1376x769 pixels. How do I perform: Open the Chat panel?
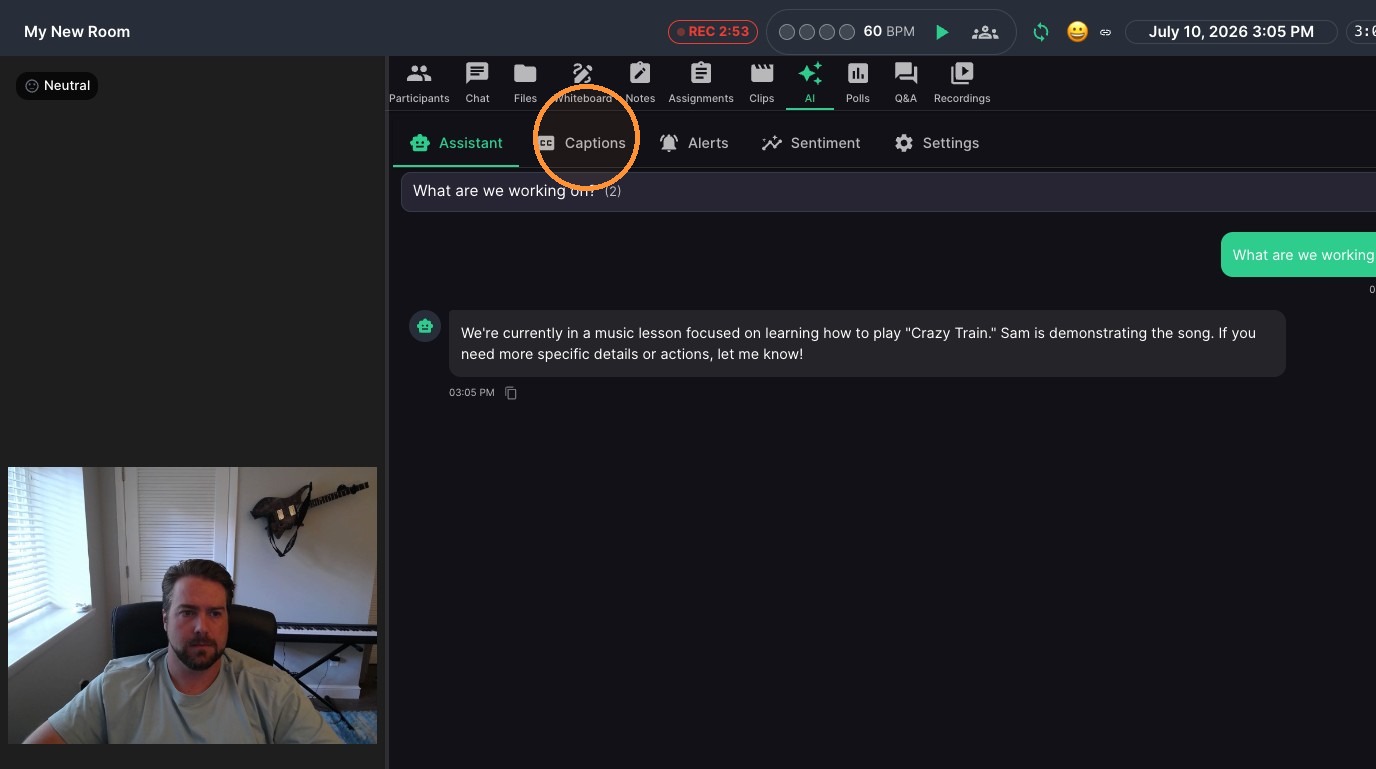pos(478,83)
